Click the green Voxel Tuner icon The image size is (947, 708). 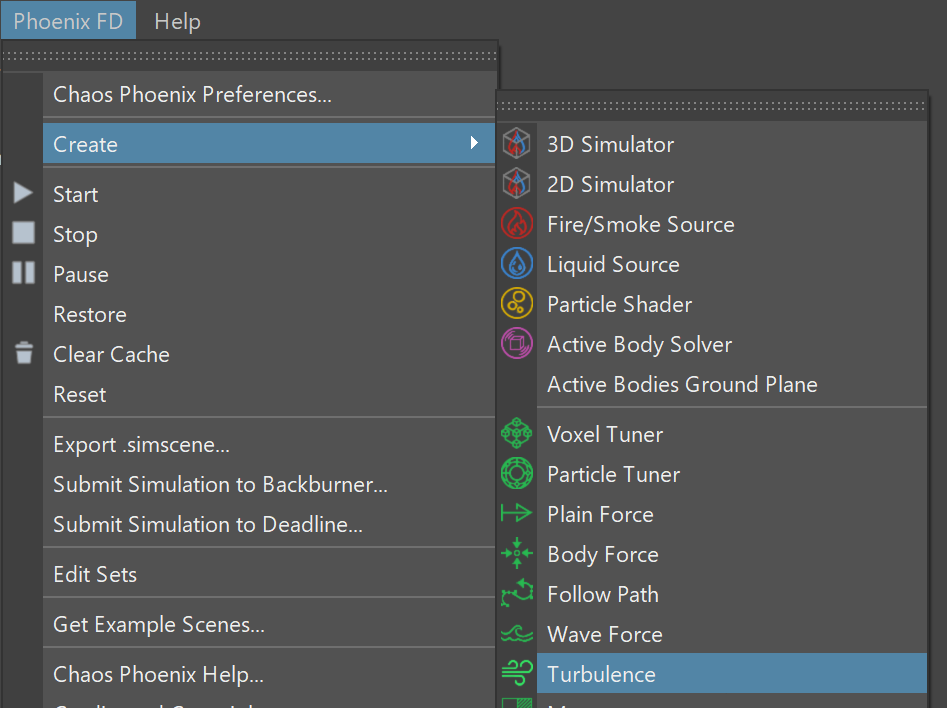click(x=516, y=433)
